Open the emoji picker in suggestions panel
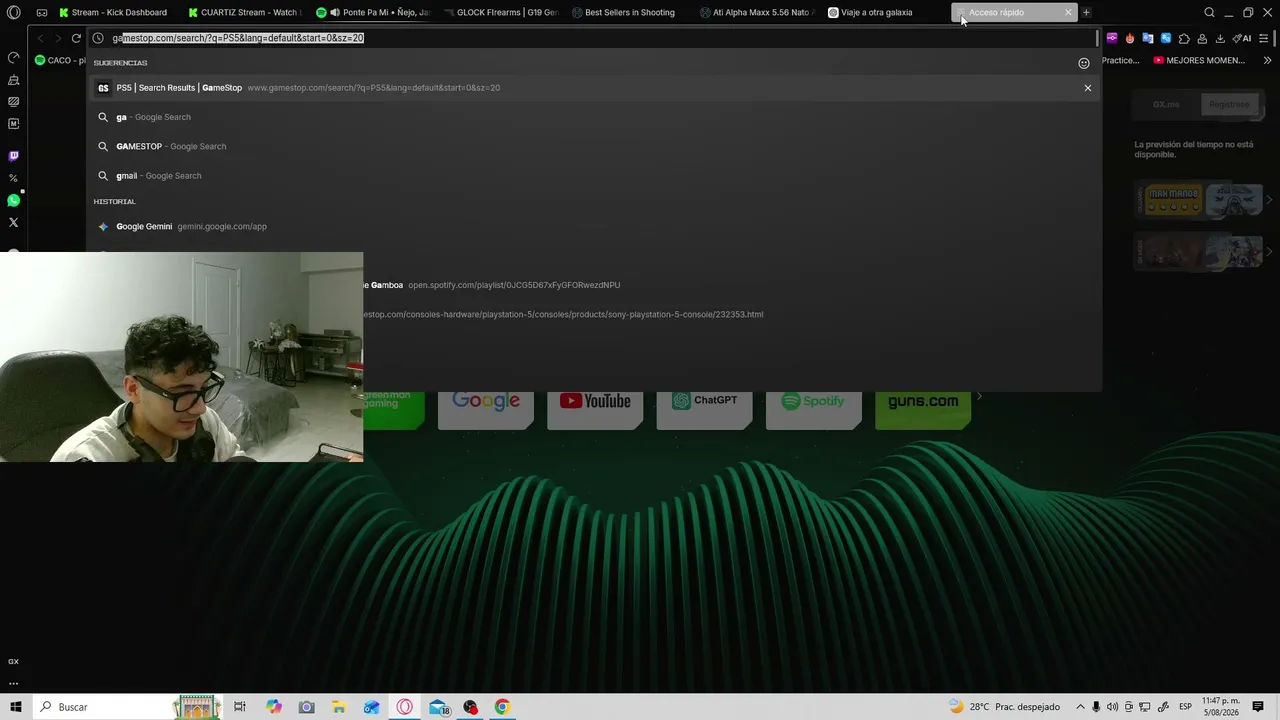Image resolution: width=1280 pixels, height=720 pixels. [1084, 63]
